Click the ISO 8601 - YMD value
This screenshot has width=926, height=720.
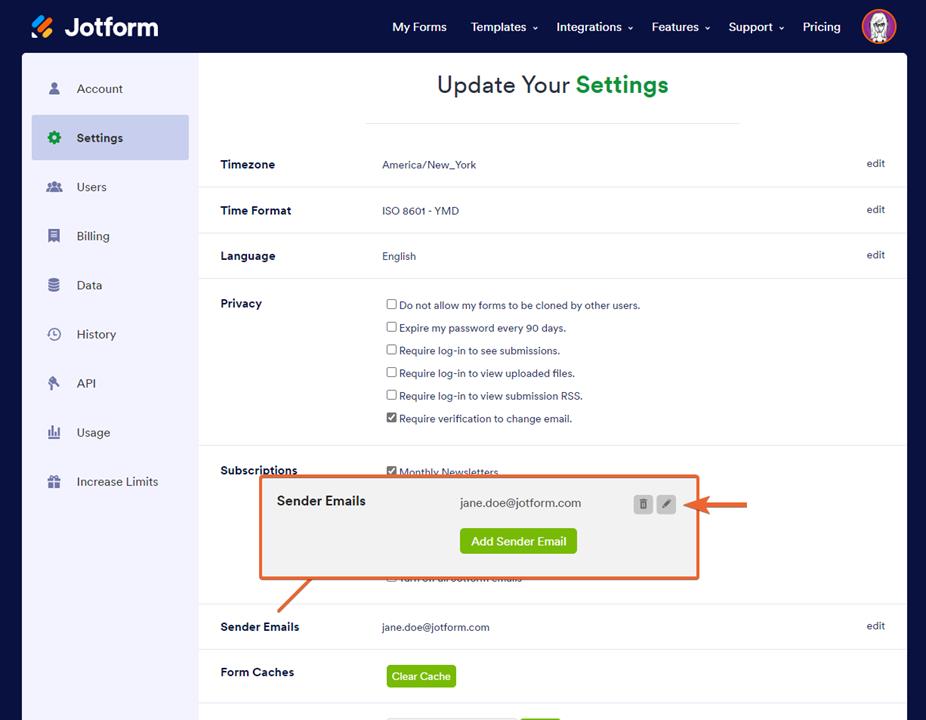(420, 211)
